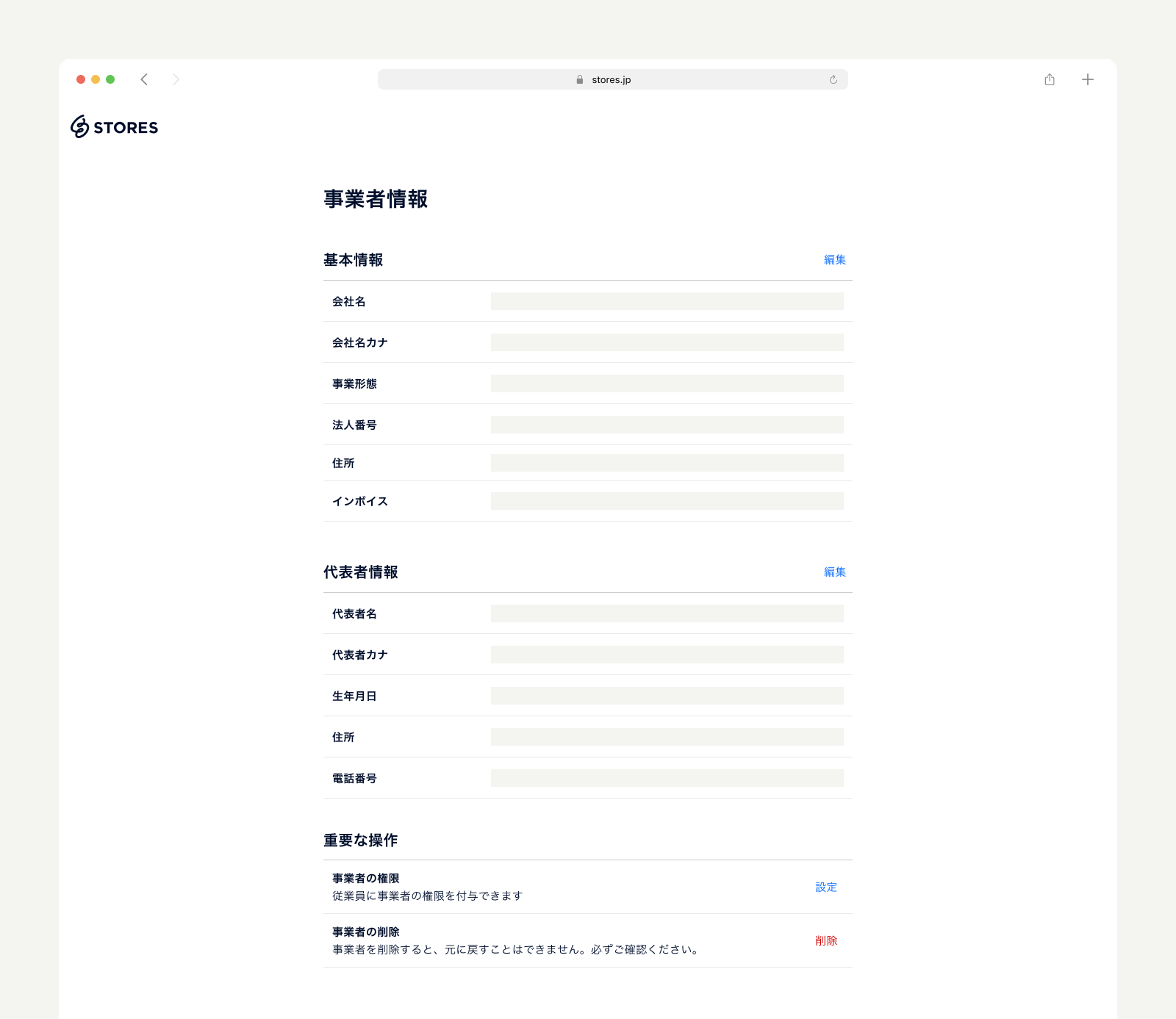Click 編集 next to 基本情報
Viewport: 1176px width, 1019px height.
pos(834,259)
